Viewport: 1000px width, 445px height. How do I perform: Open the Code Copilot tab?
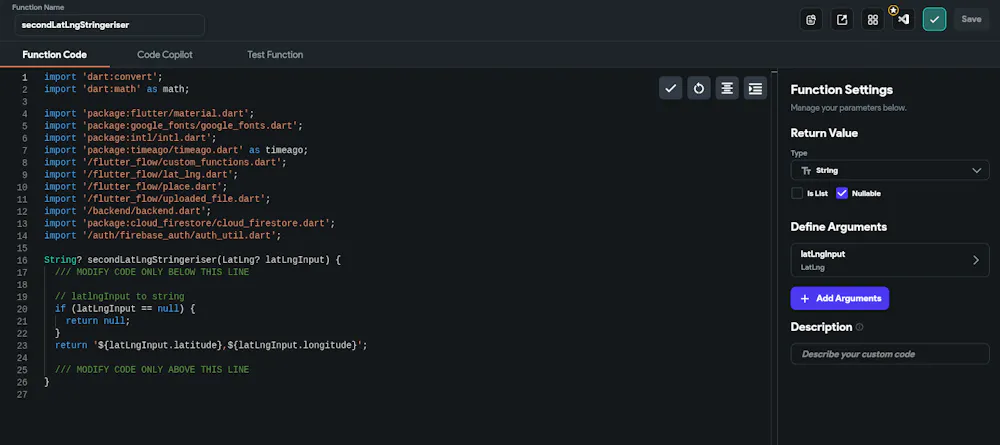(165, 55)
